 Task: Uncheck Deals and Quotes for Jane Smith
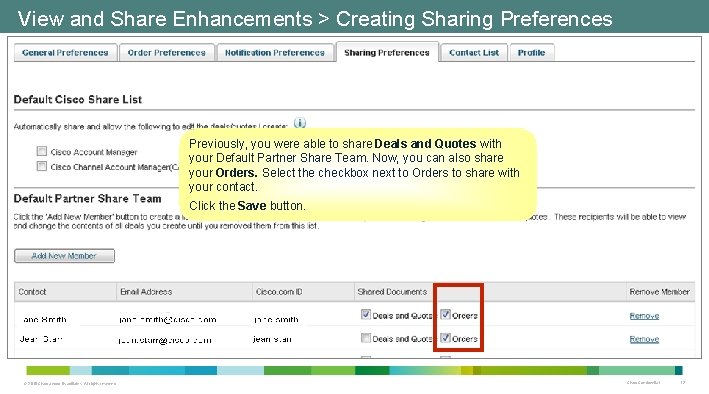366,314
